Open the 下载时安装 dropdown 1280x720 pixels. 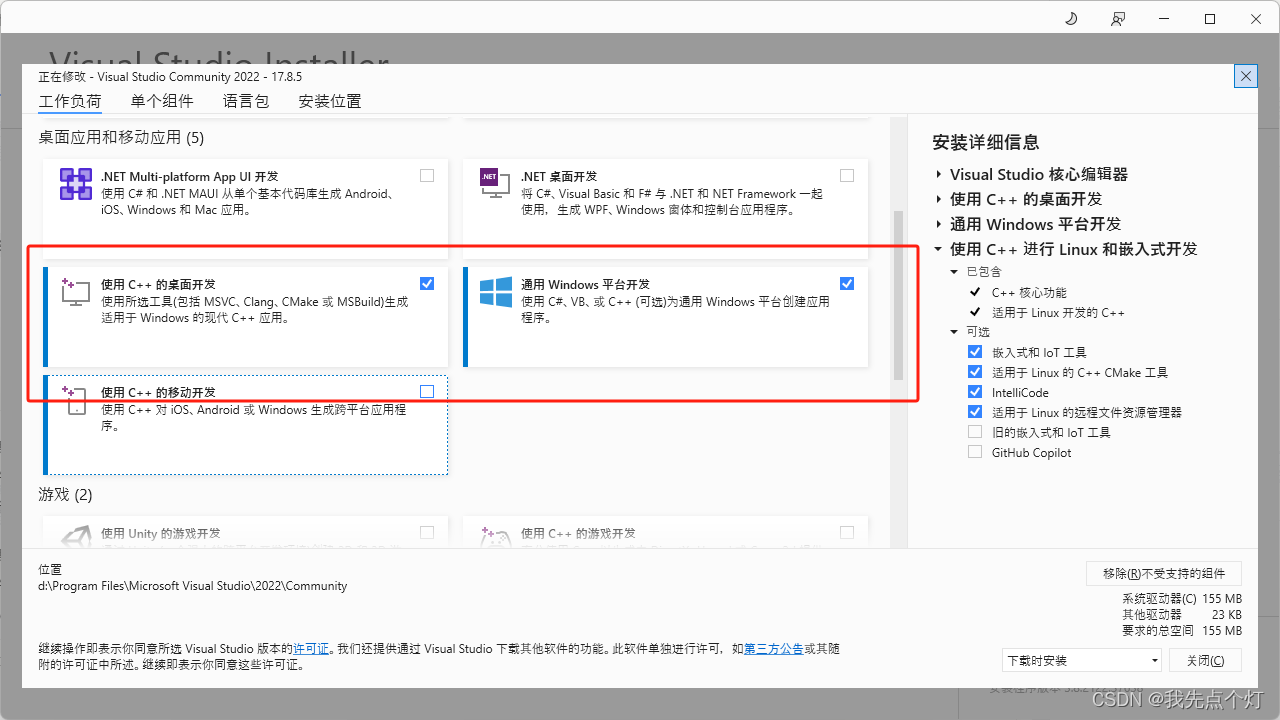click(x=1081, y=660)
